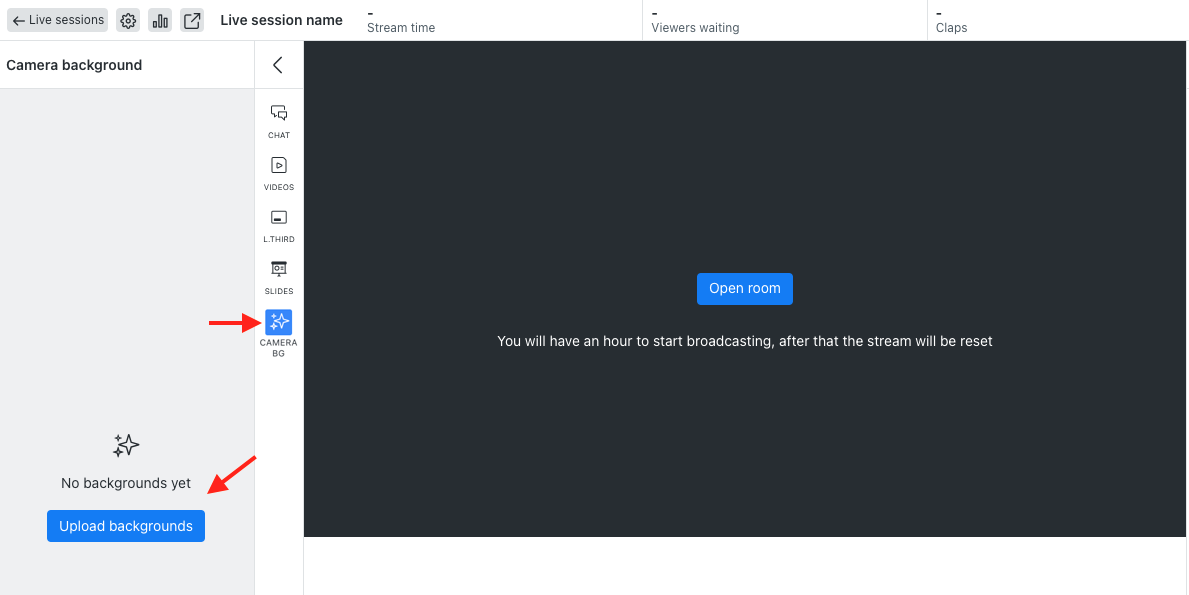
Task: Open session settings gear icon
Action: point(128,20)
